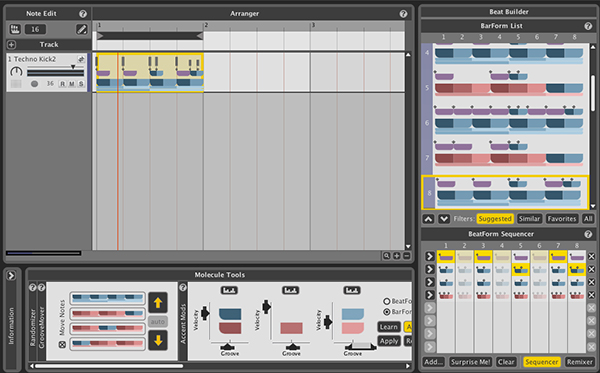Toggle the Similar filter
This screenshot has width=600, height=373.
click(529, 219)
